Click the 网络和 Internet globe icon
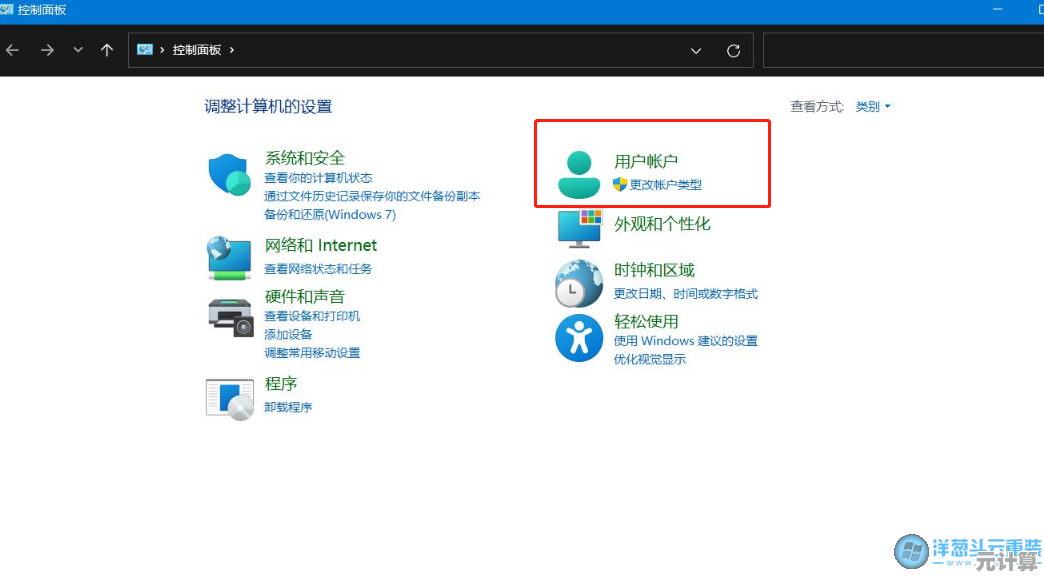 [x=228, y=257]
